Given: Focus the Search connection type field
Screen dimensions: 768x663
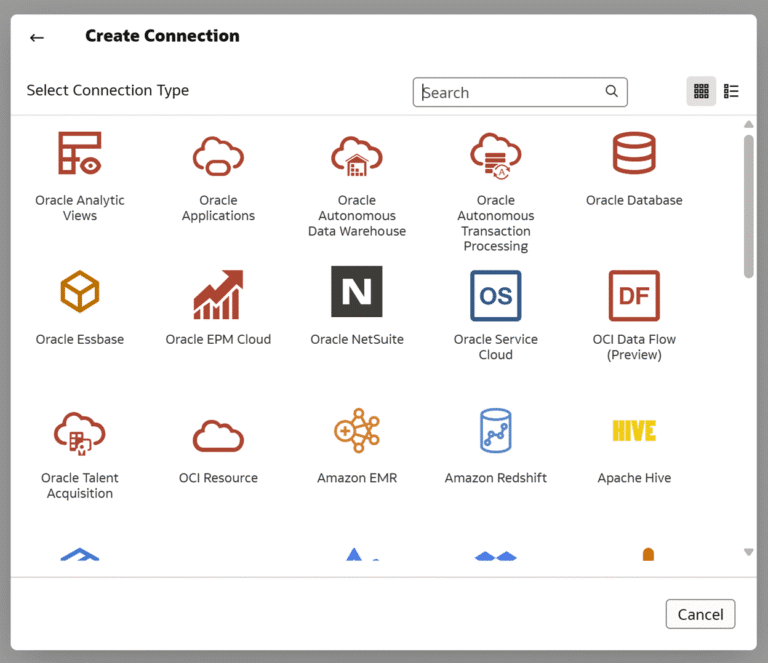Looking at the screenshot, I should coord(520,92).
